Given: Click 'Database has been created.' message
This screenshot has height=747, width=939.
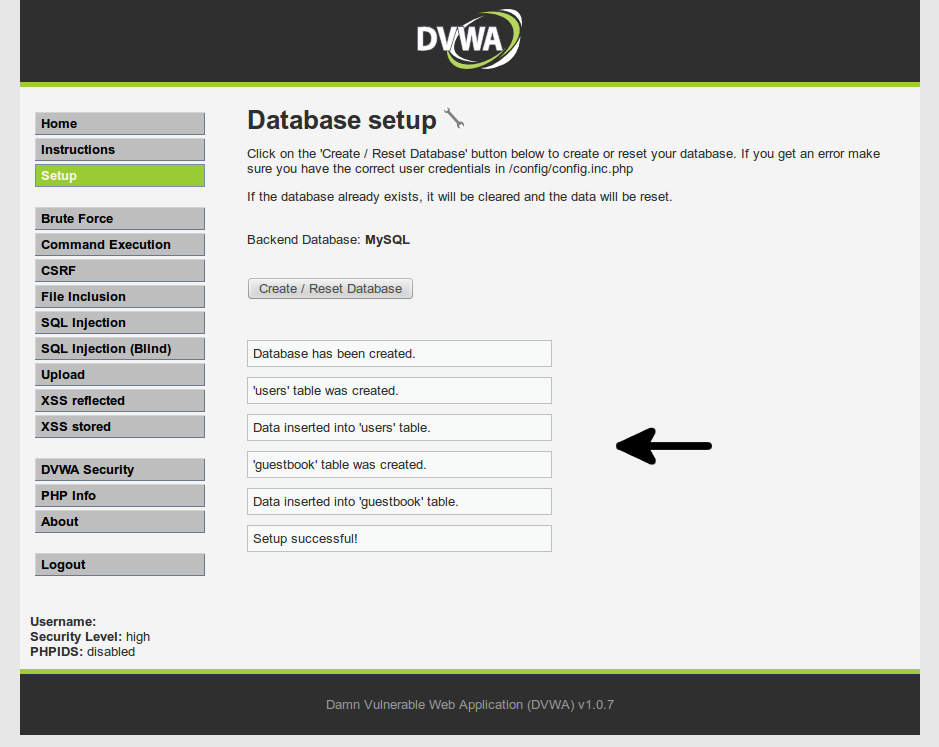Looking at the screenshot, I should click(x=399, y=353).
